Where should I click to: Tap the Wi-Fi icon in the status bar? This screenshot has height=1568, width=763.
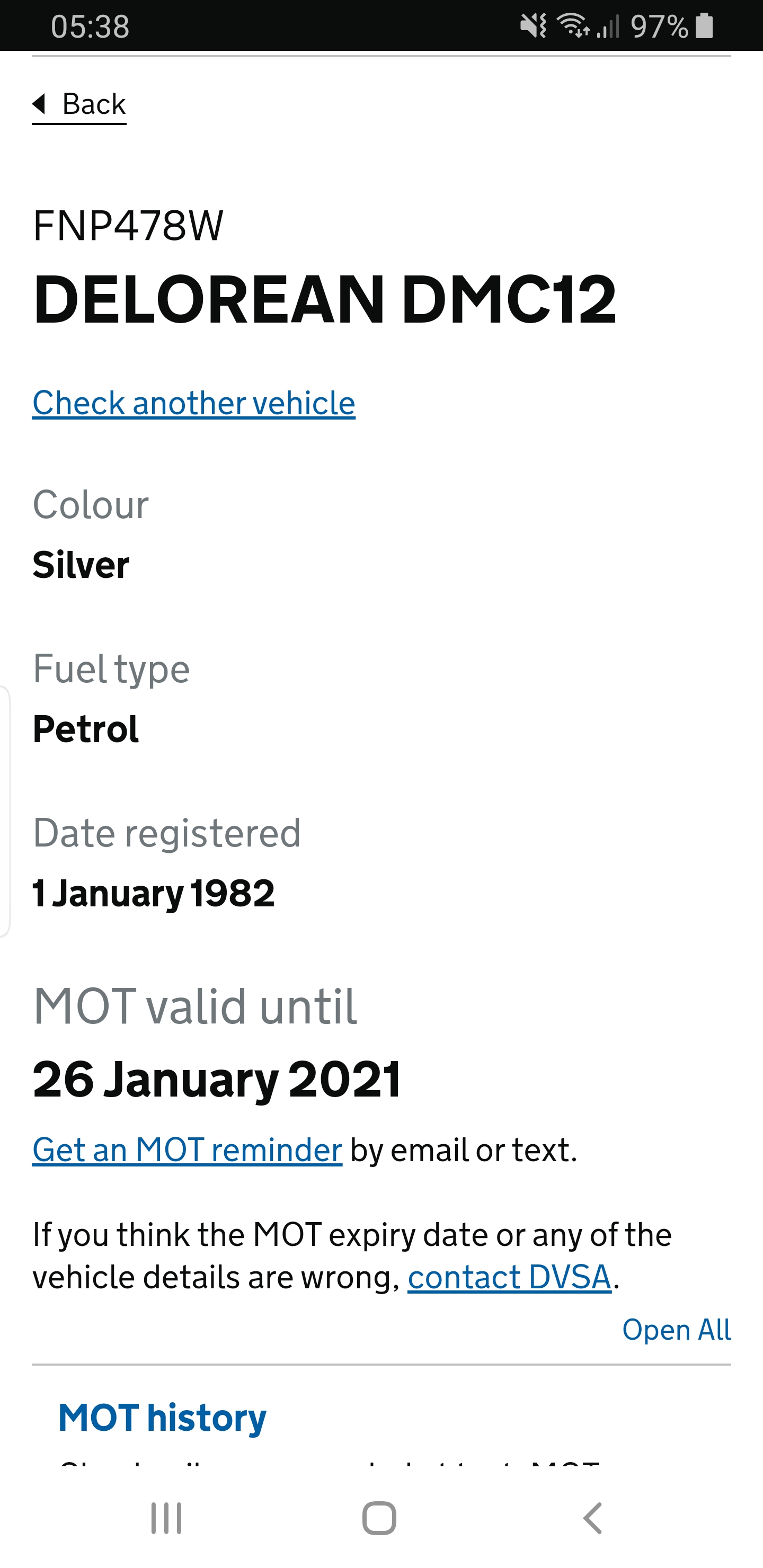pyautogui.click(x=572, y=25)
